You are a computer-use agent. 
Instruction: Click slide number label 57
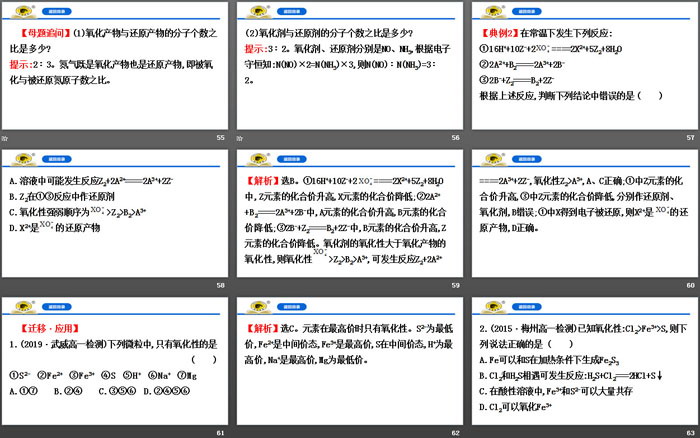[x=691, y=138]
